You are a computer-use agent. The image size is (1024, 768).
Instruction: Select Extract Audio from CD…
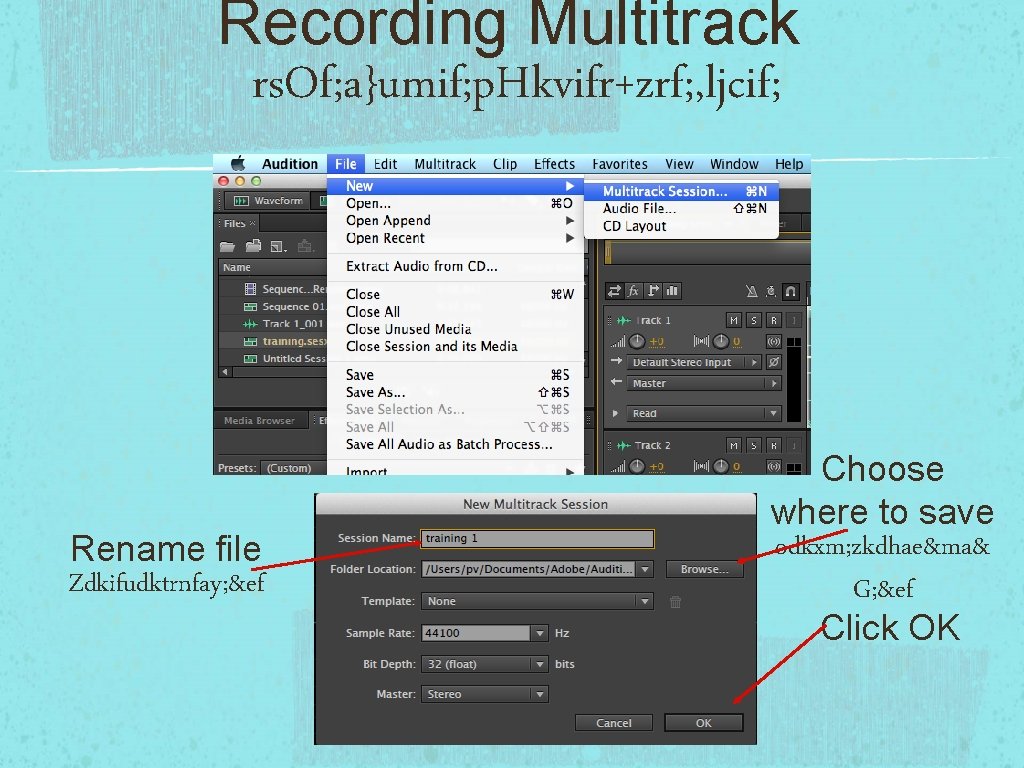pyautogui.click(x=455, y=266)
